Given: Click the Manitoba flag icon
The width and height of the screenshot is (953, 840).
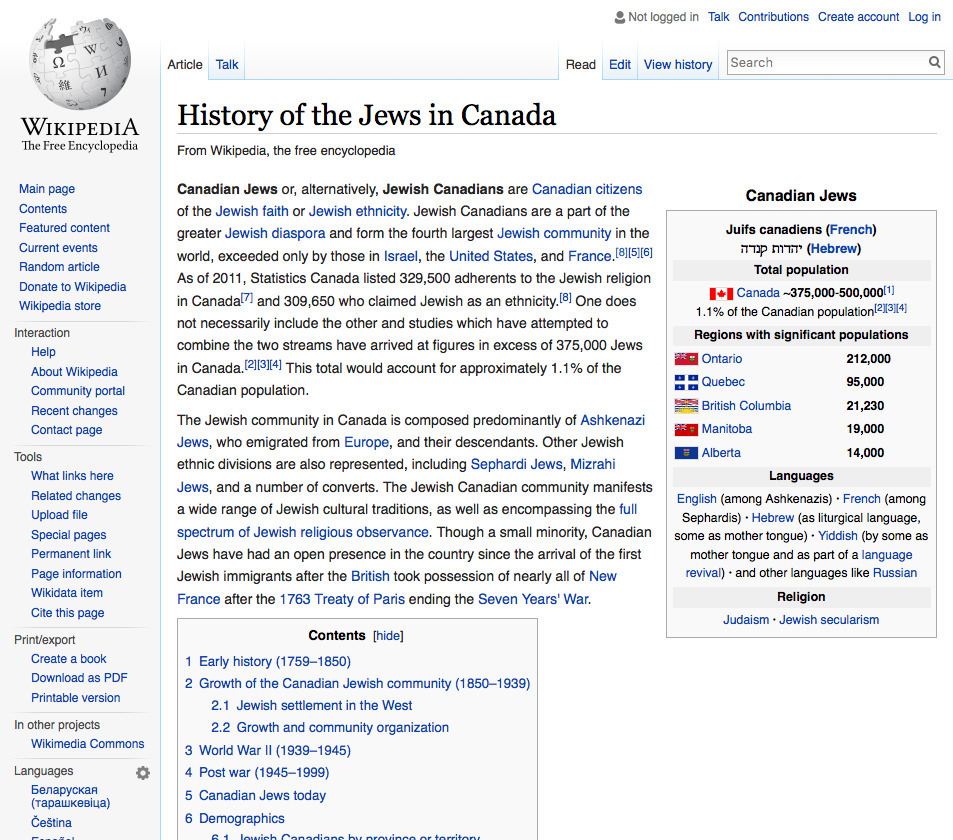Looking at the screenshot, I should click(688, 428).
